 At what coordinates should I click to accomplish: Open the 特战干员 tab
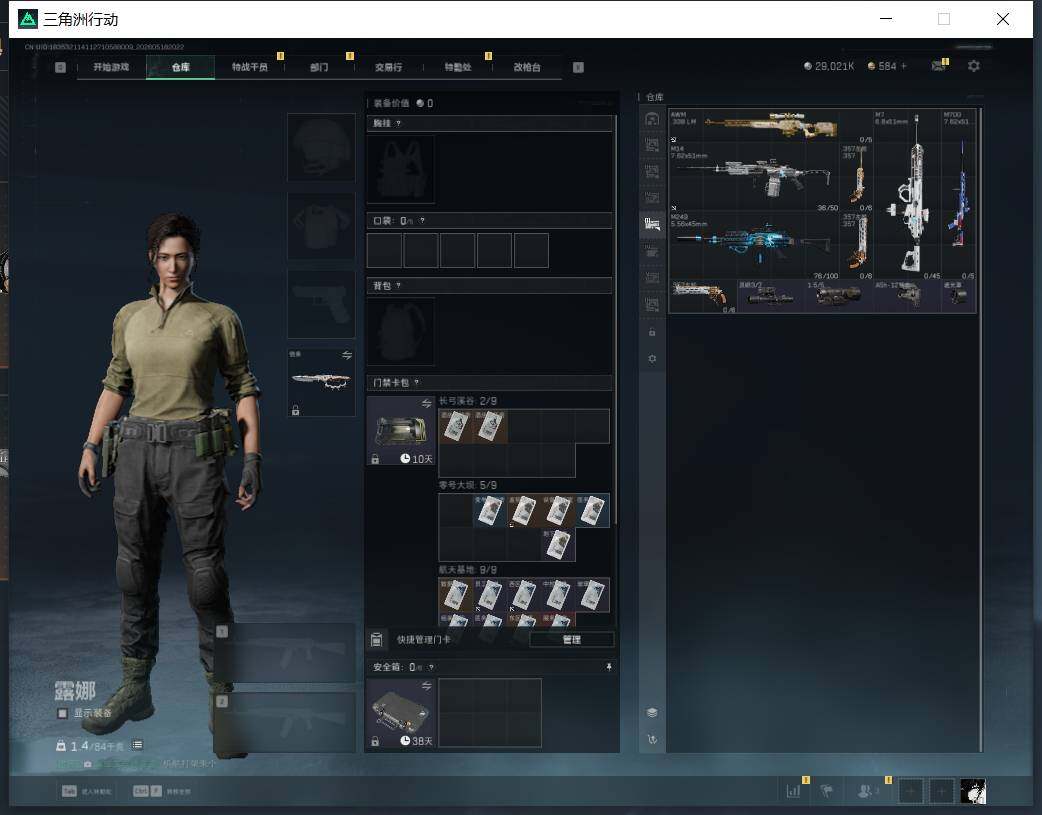tap(249, 67)
